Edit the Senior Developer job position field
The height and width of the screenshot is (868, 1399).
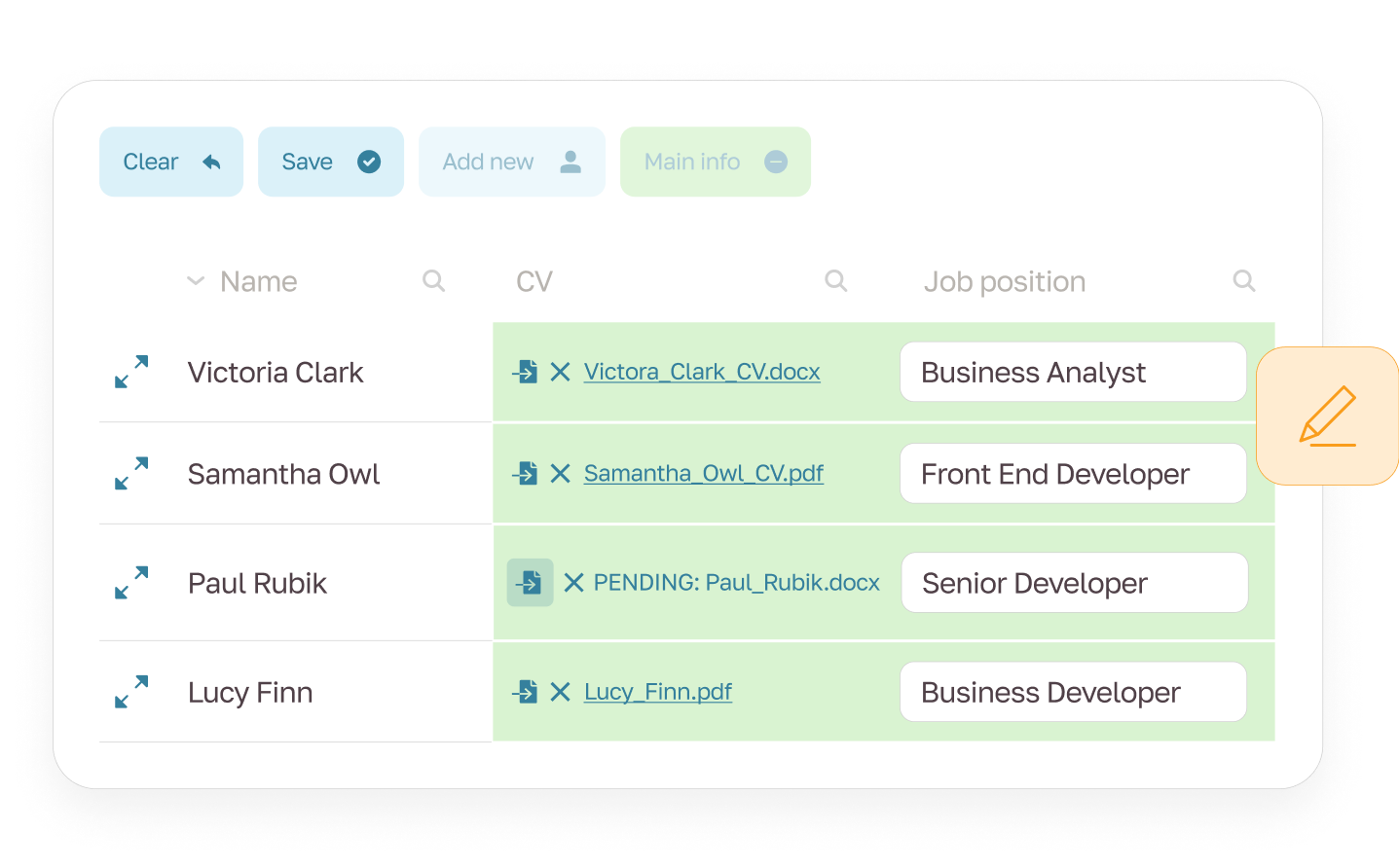(1074, 583)
